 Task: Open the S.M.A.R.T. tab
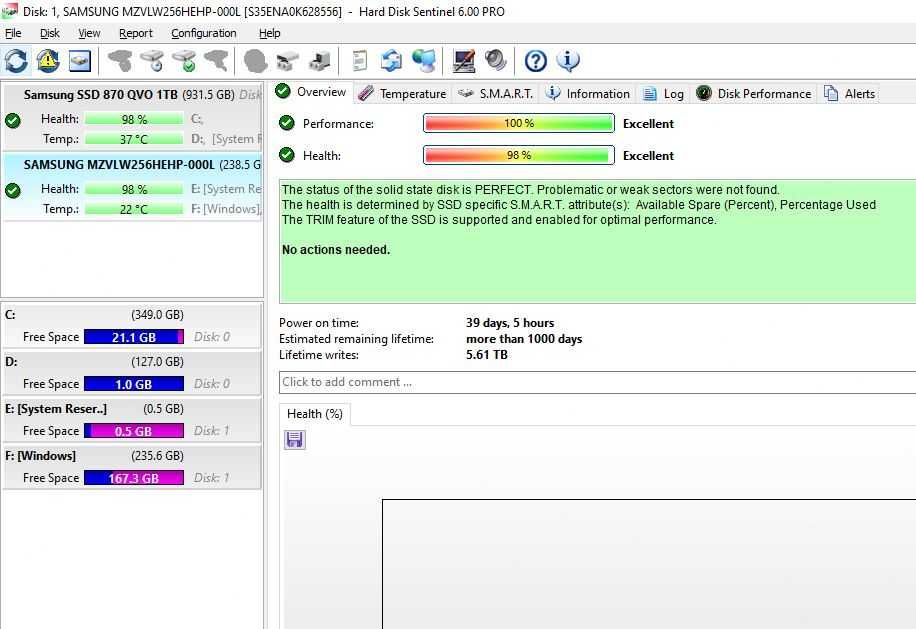coord(495,93)
